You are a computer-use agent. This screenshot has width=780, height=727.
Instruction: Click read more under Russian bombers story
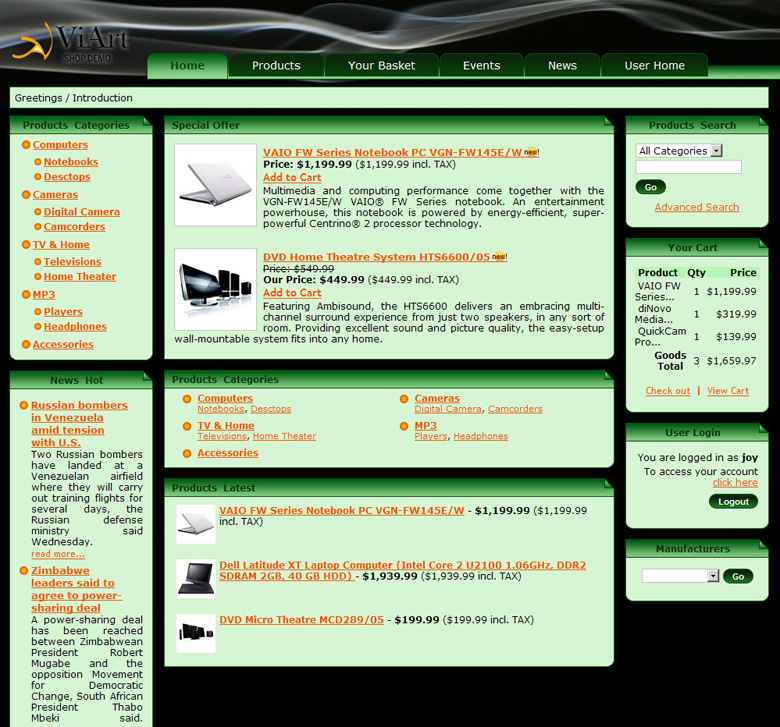coord(58,554)
